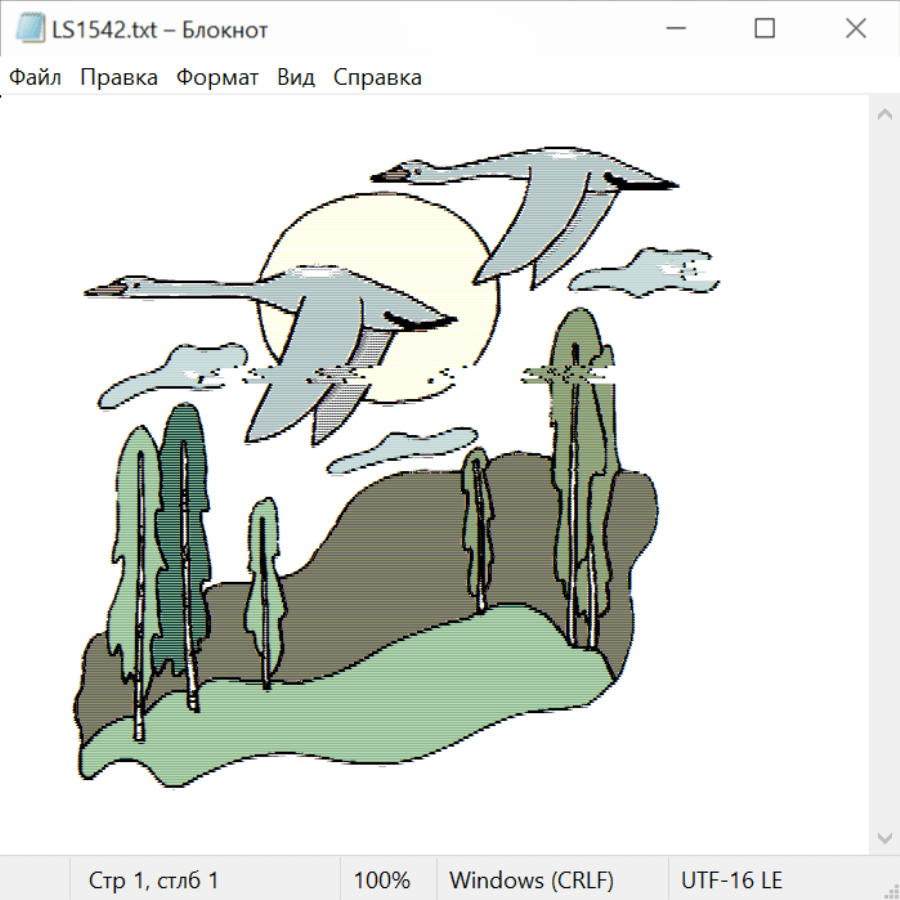Click the Windows (CRLF) status field
Viewport: 900px width, 900px height.
[531, 881]
